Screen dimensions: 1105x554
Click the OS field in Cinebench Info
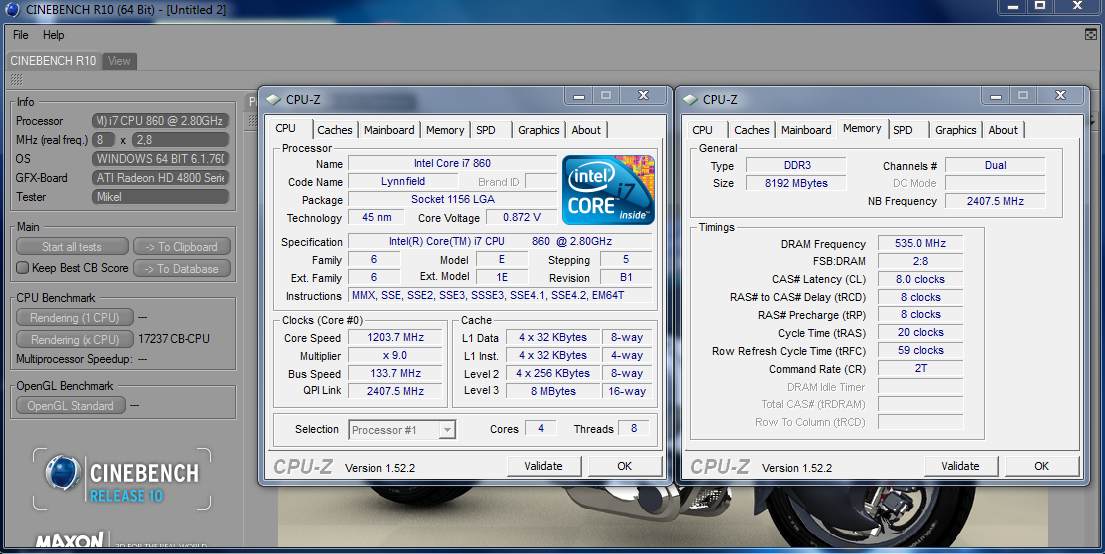coord(160,159)
